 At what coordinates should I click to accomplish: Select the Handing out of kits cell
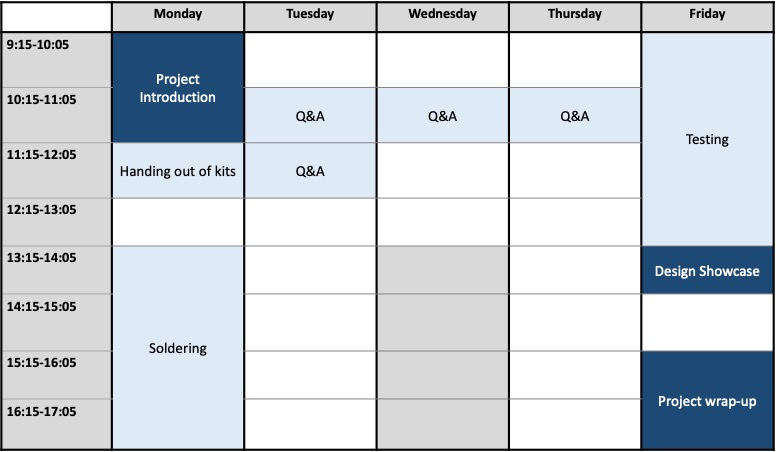[x=178, y=171]
